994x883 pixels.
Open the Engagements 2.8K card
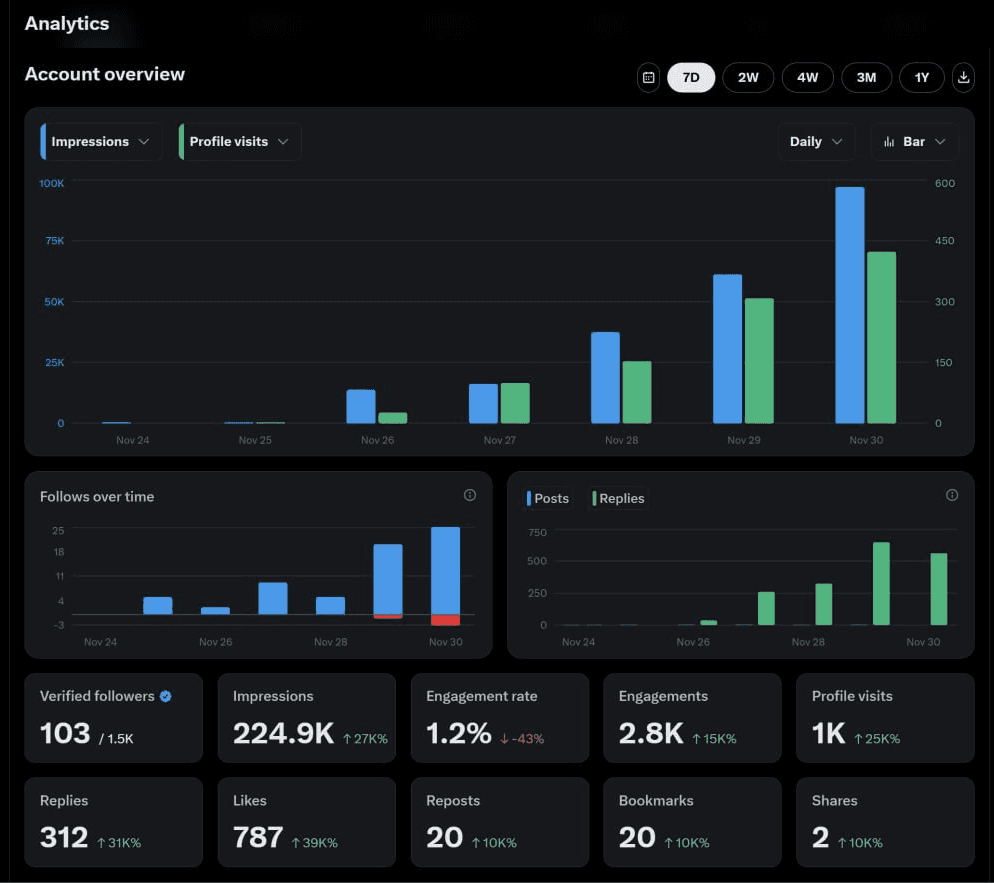pyautogui.click(x=692, y=718)
